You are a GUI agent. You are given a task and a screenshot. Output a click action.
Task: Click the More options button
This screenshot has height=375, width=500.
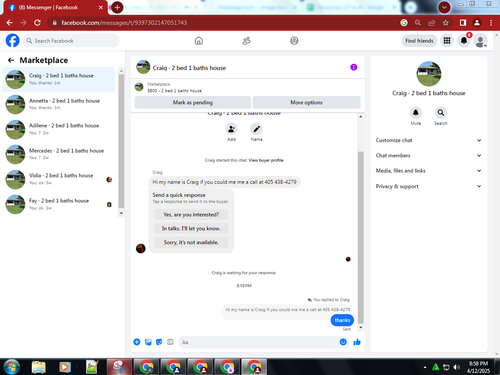pyautogui.click(x=306, y=102)
